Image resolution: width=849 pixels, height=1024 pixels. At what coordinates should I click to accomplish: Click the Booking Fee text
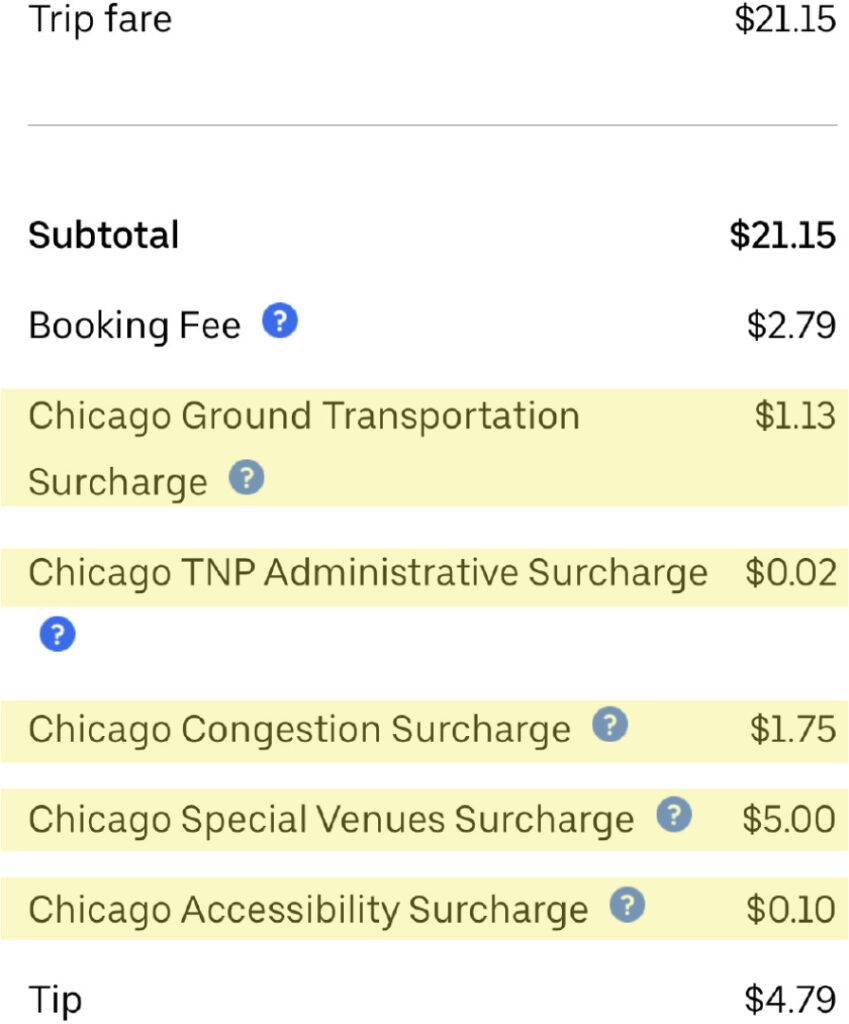(x=134, y=326)
